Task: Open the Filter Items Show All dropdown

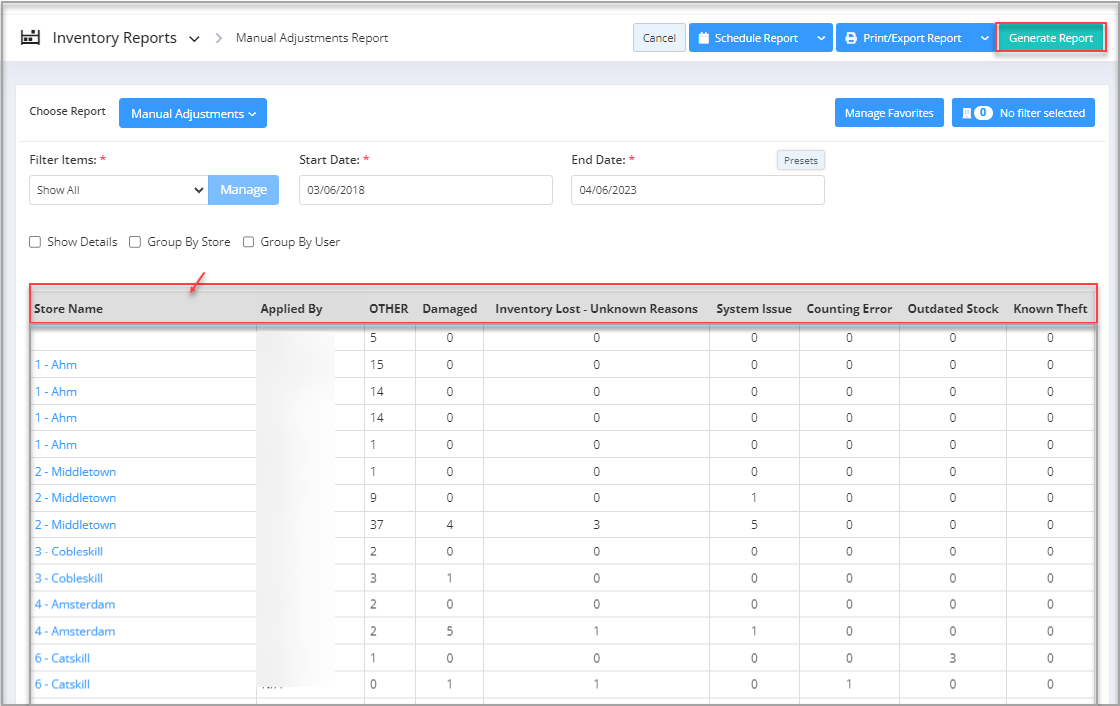Action: point(119,190)
